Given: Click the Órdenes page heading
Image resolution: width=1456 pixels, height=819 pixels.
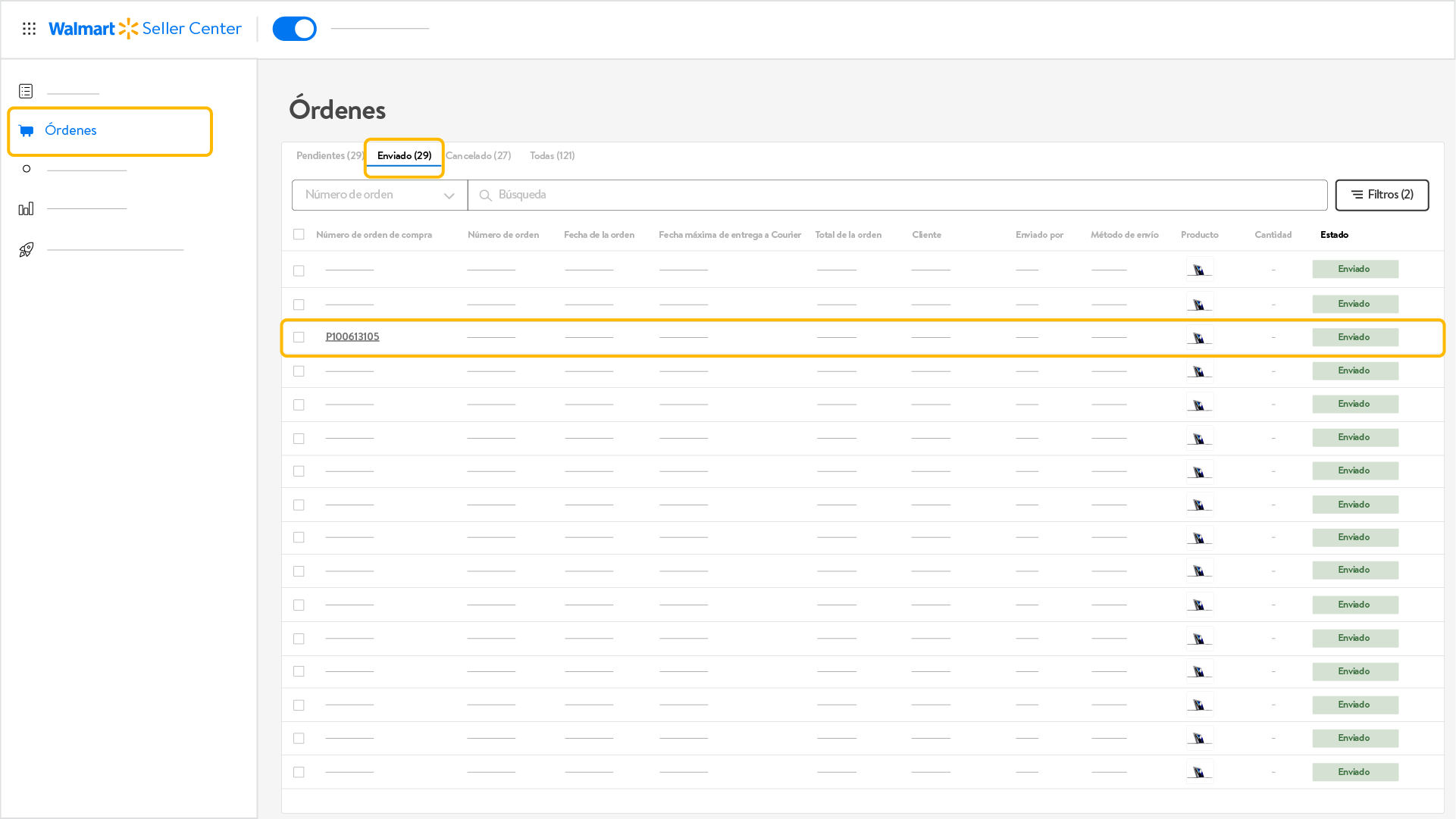Looking at the screenshot, I should coord(337,109).
